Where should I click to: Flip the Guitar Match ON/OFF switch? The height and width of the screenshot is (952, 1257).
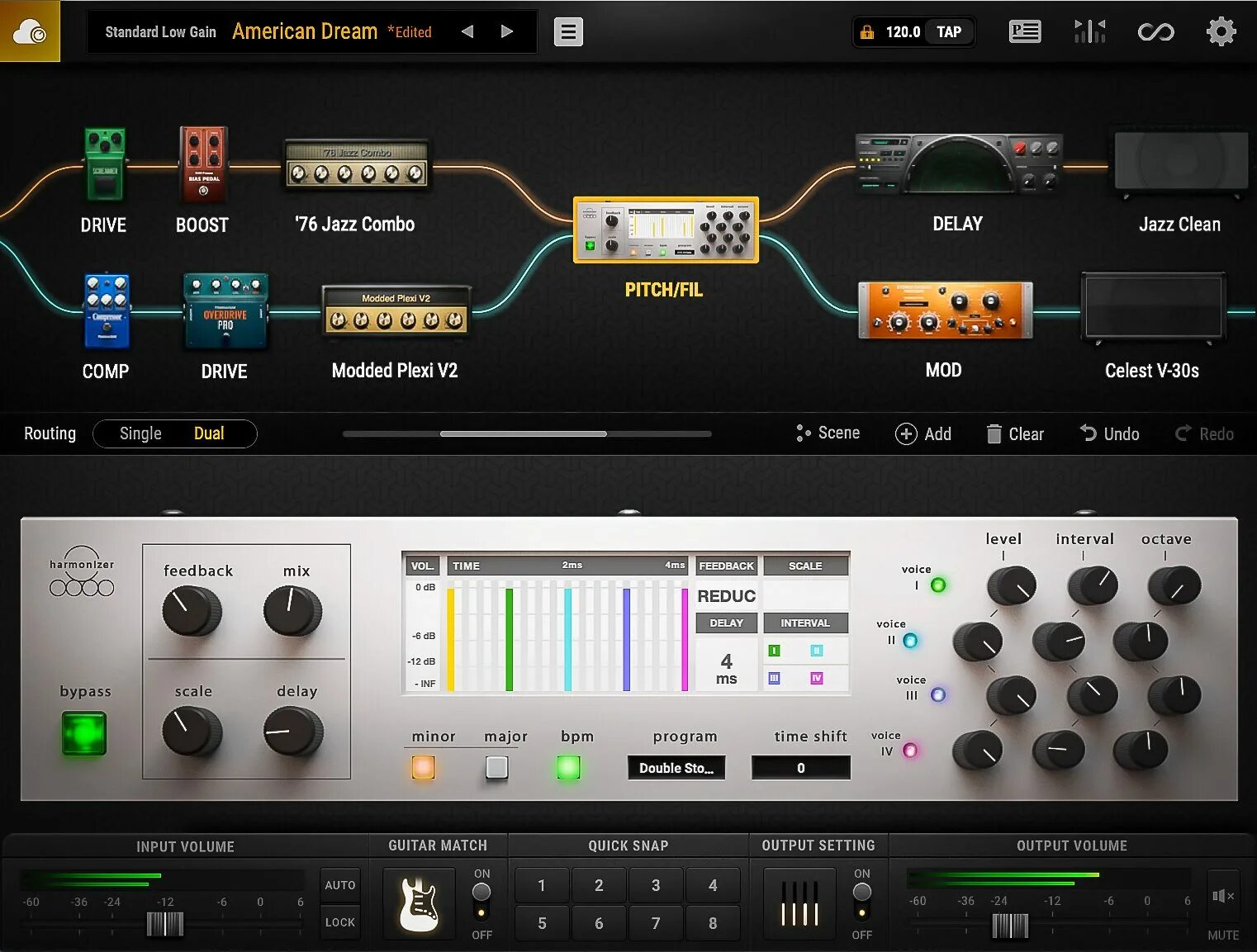pos(481,902)
